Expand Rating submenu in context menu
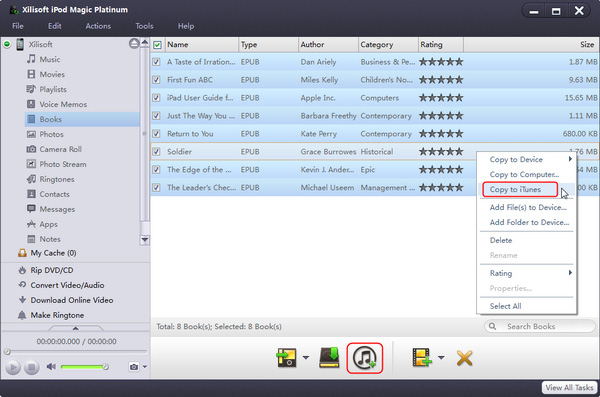The width and height of the screenshot is (600, 397). pyautogui.click(x=570, y=273)
